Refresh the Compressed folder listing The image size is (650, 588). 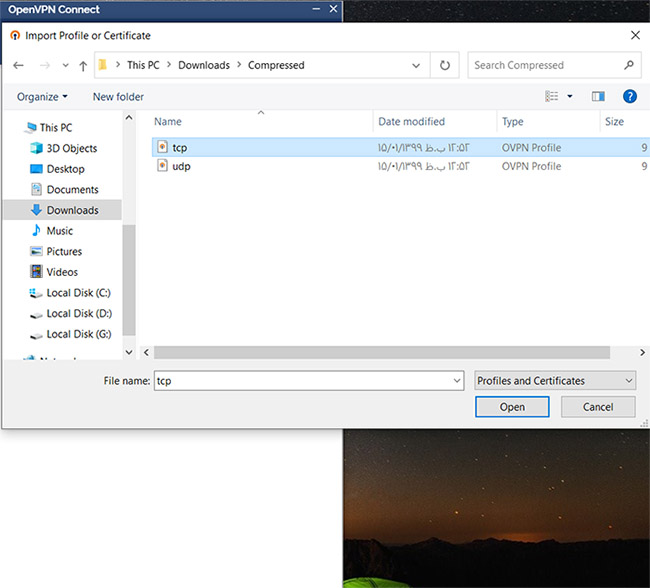click(x=445, y=66)
